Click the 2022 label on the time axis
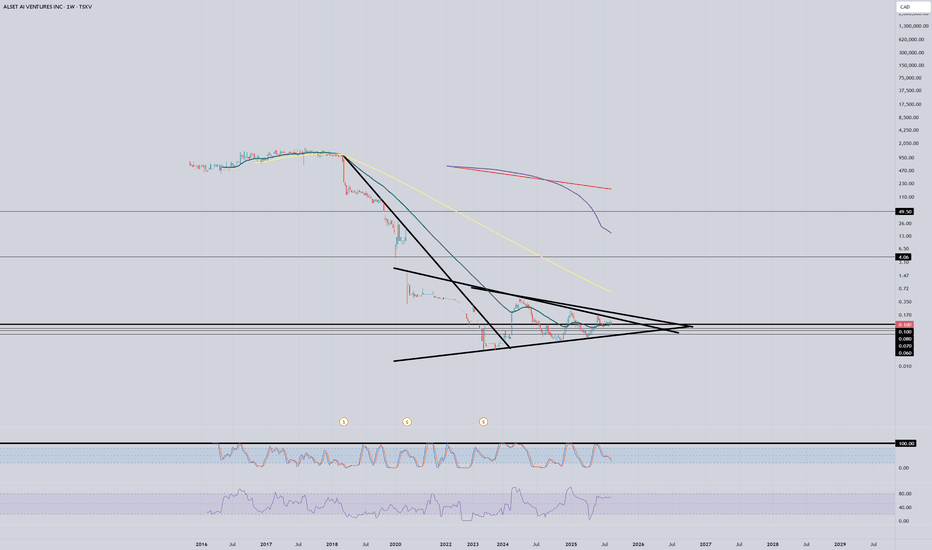932x550 pixels. 446,544
